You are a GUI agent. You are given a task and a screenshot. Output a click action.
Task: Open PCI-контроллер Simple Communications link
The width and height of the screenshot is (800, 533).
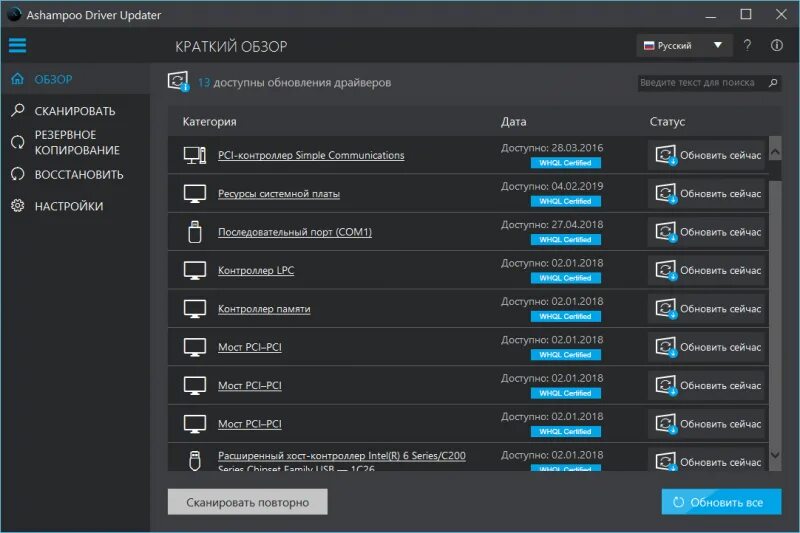point(311,155)
